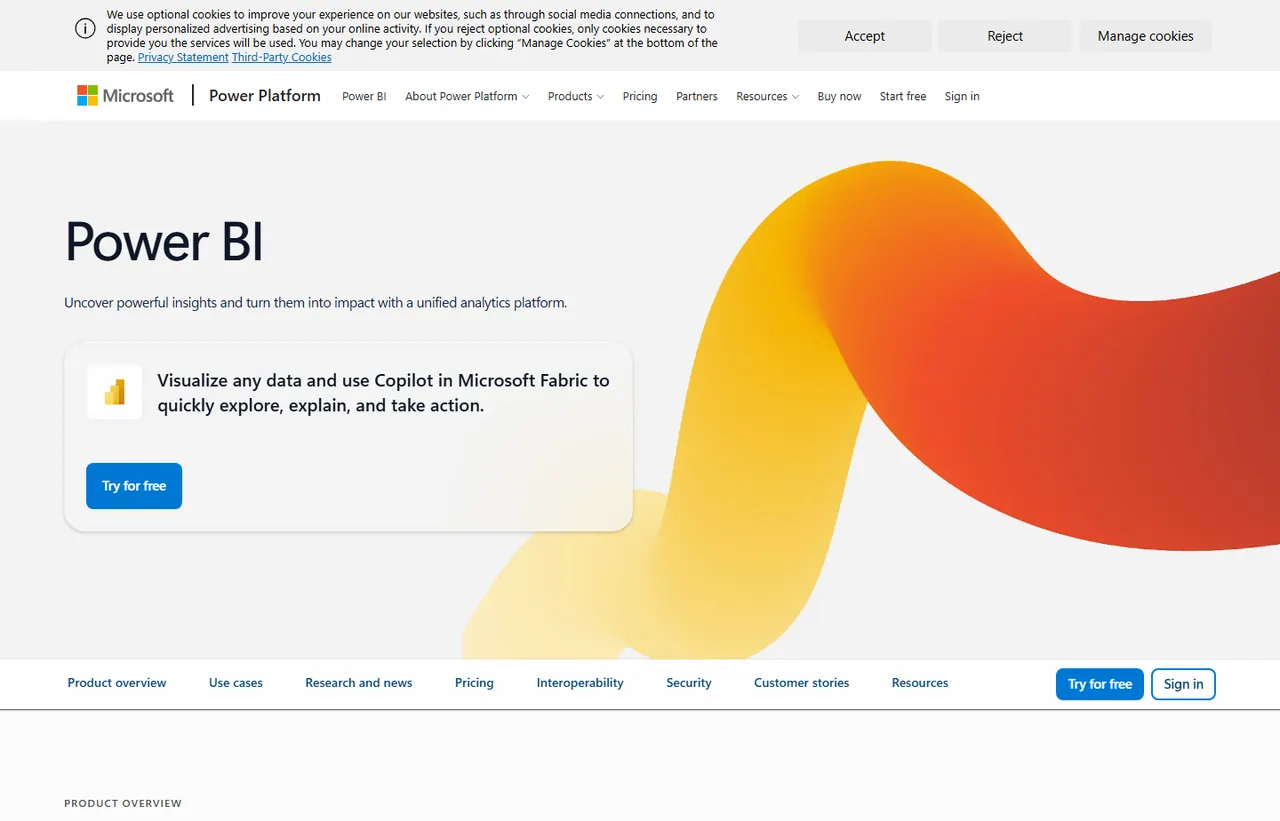Open Power BI nav link

click(x=364, y=97)
